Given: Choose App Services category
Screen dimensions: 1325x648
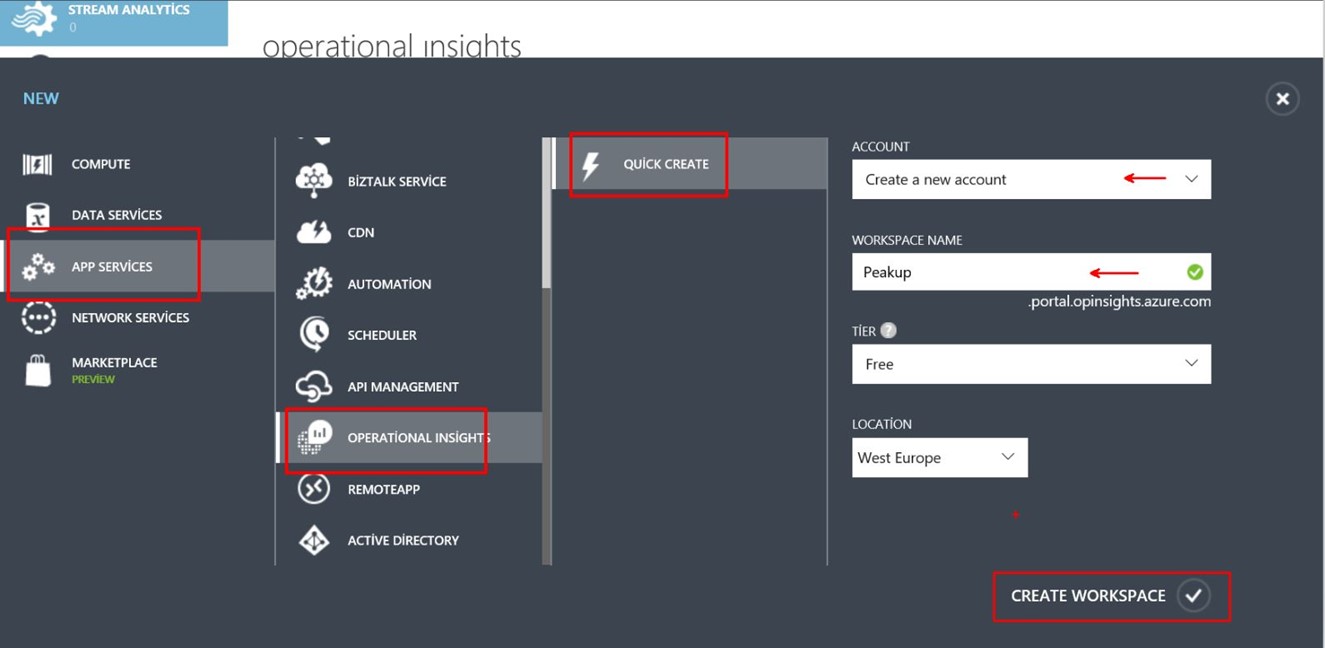Looking at the screenshot, I should (x=137, y=266).
